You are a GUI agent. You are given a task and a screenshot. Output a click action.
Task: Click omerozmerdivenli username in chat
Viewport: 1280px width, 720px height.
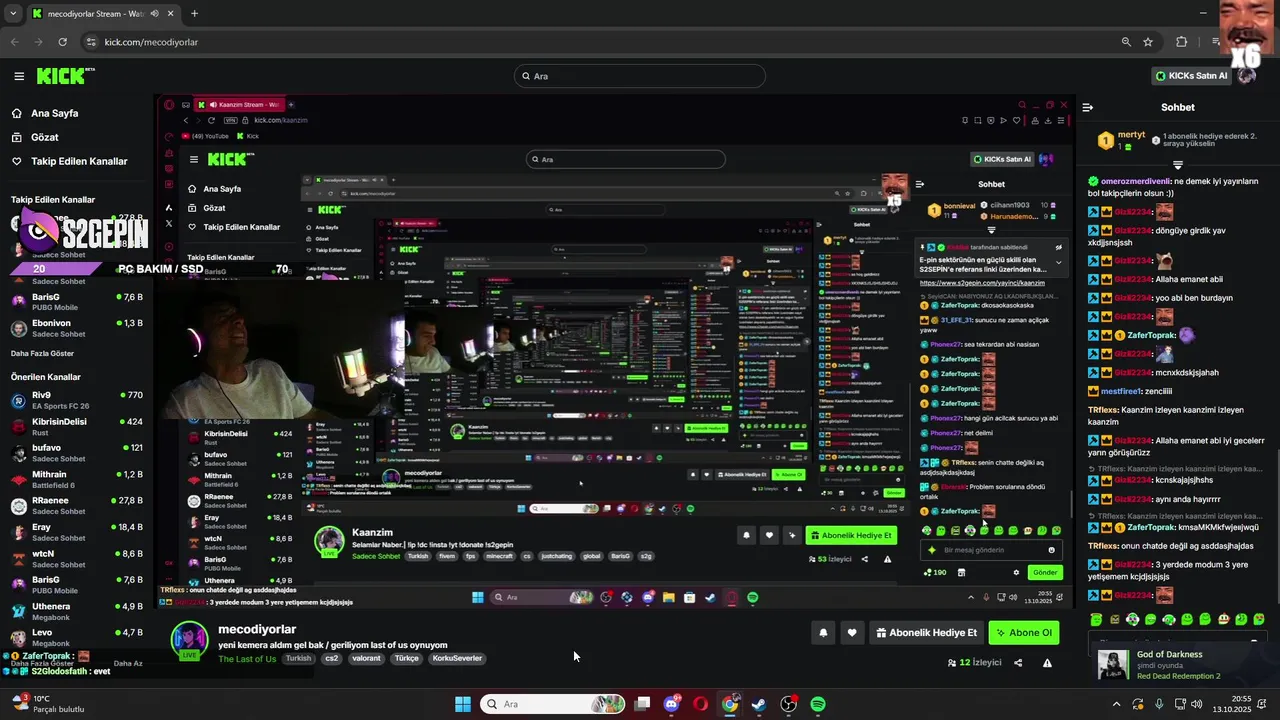point(1136,181)
